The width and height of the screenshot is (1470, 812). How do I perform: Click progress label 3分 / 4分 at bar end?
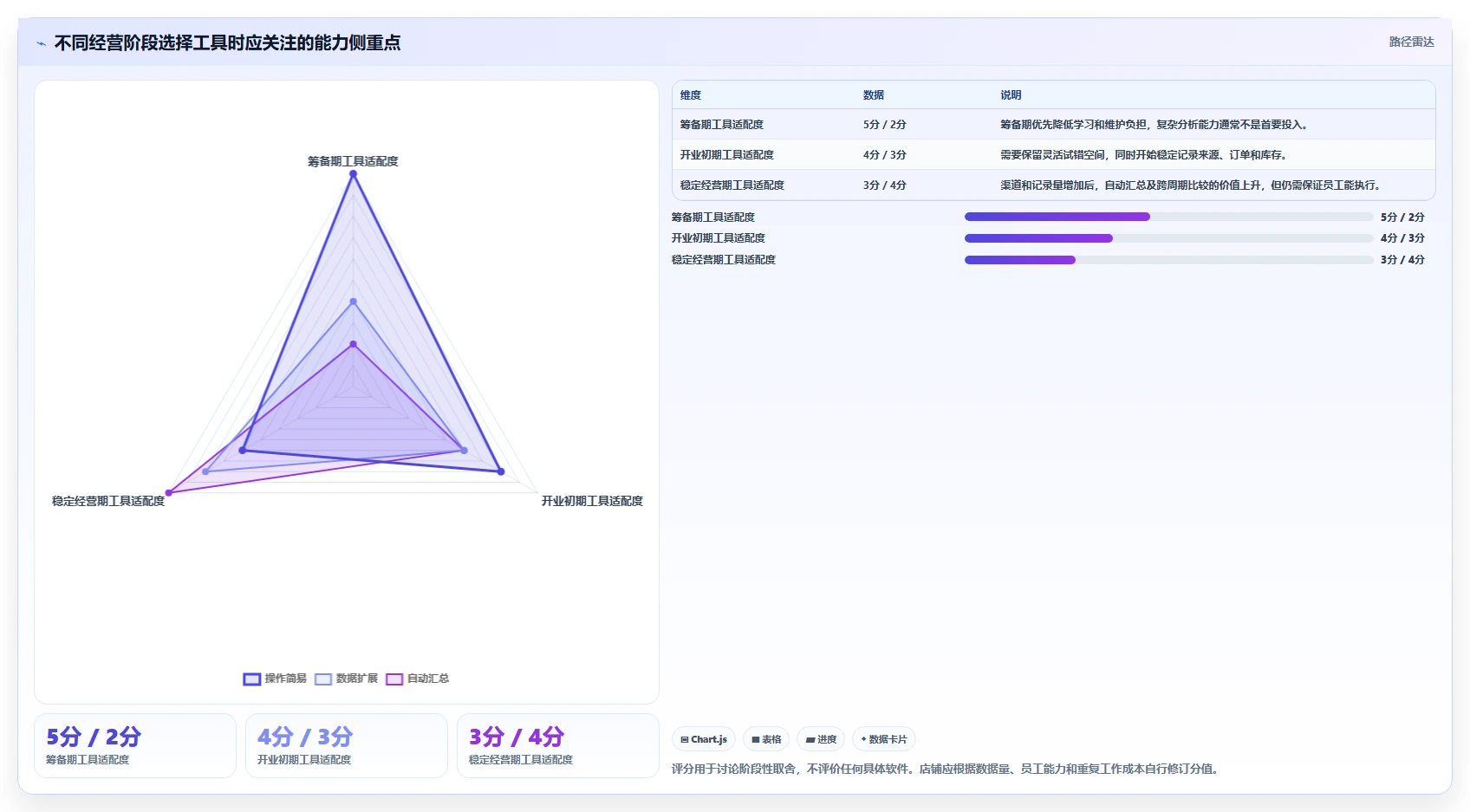pyautogui.click(x=1402, y=260)
